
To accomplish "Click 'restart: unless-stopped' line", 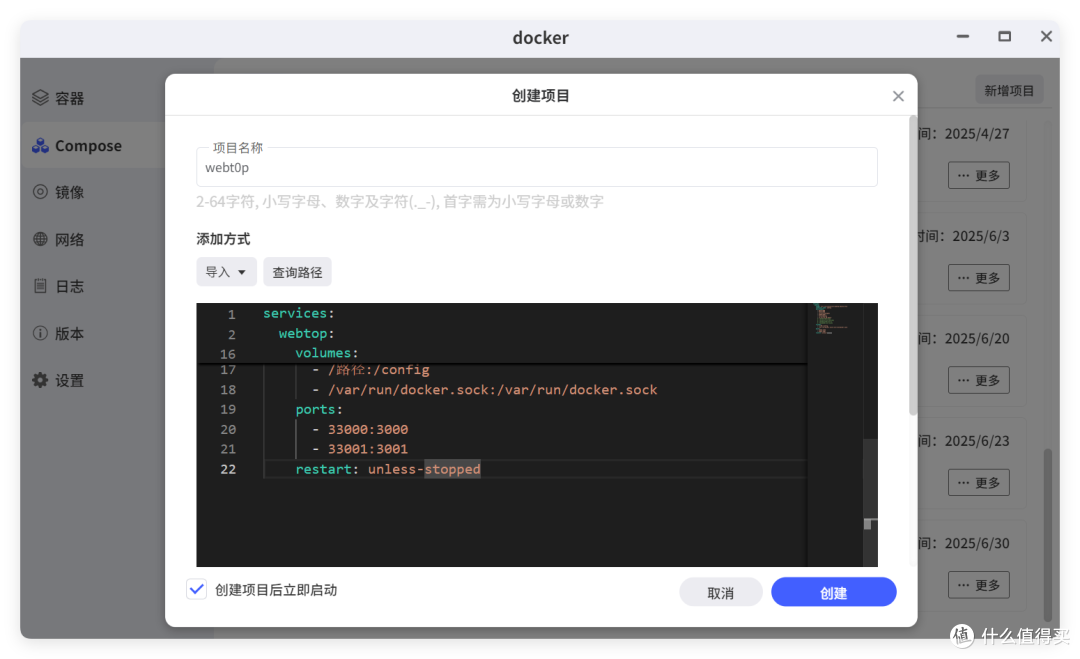I will point(388,469).
